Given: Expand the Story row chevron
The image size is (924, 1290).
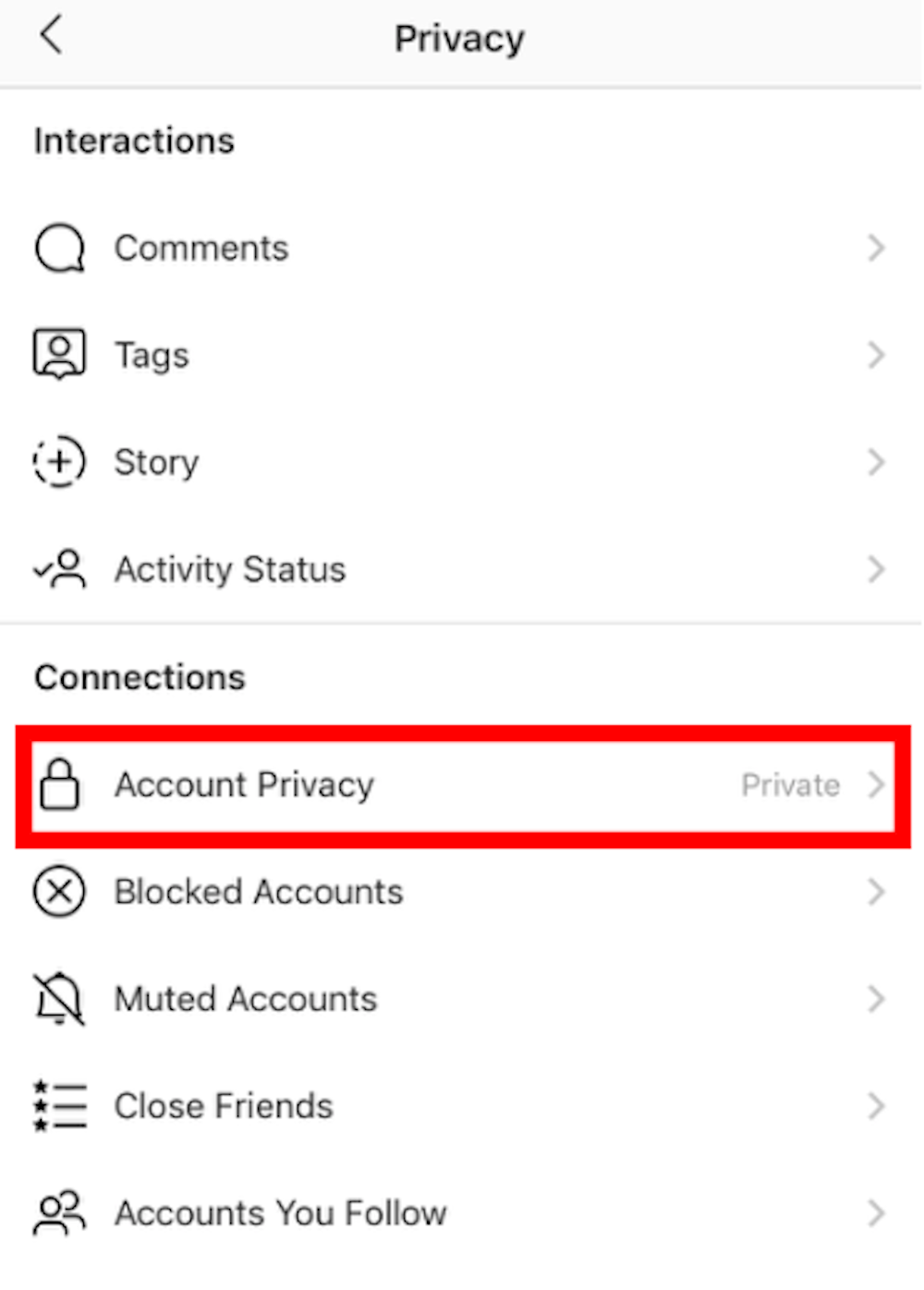Looking at the screenshot, I should coord(876,462).
